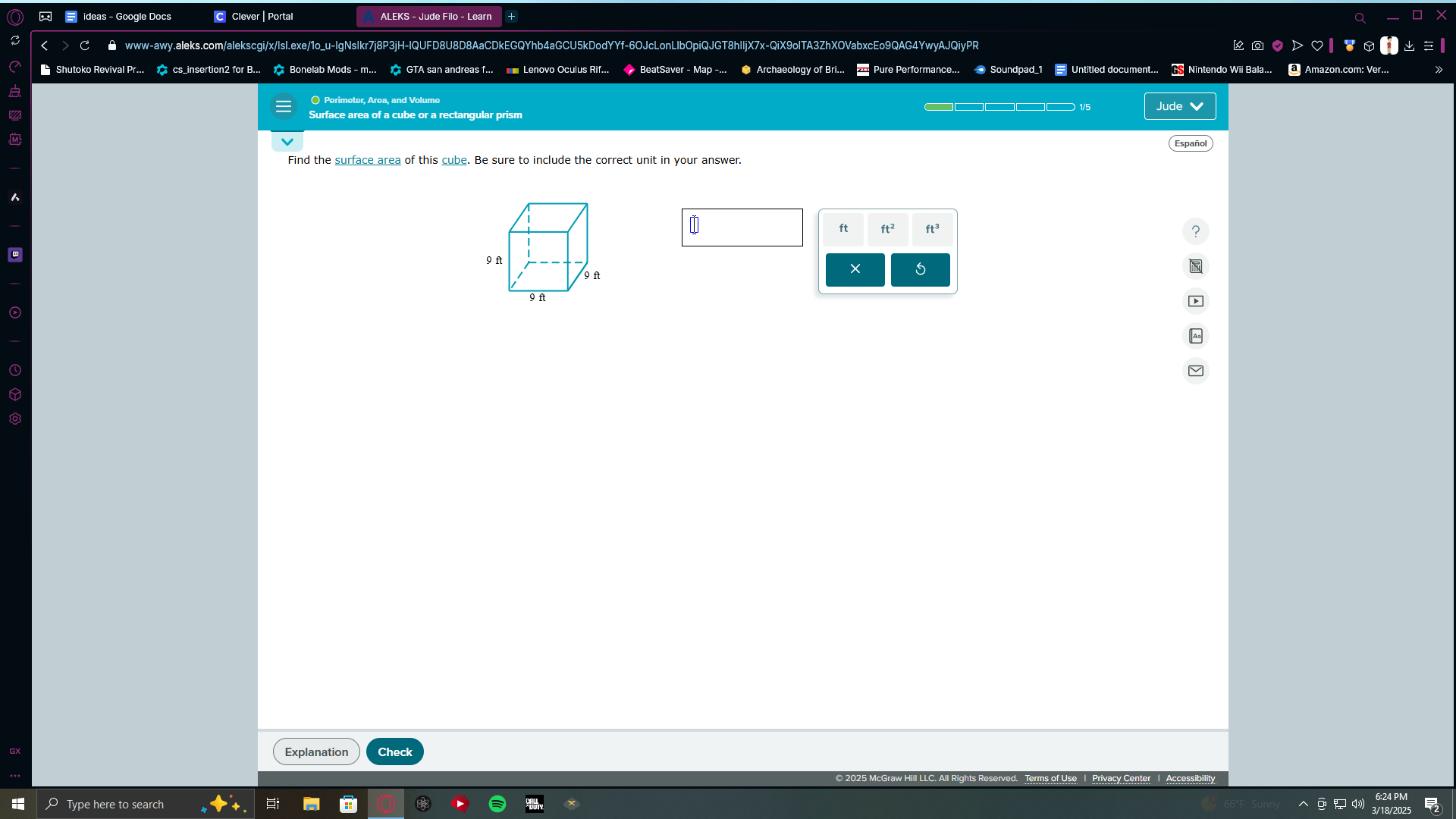The height and width of the screenshot is (819, 1456).
Task: Open GTA san andreas bookmark
Action: 441,70
